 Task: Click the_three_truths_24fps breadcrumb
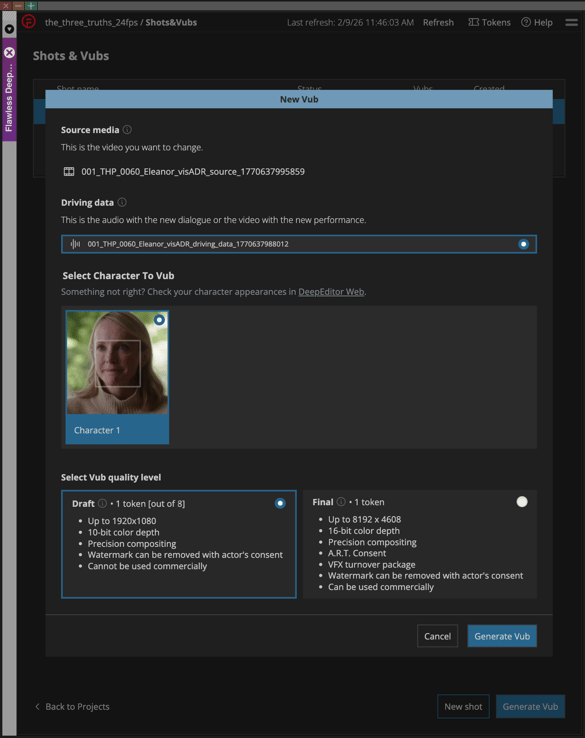pyautogui.click(x=91, y=22)
